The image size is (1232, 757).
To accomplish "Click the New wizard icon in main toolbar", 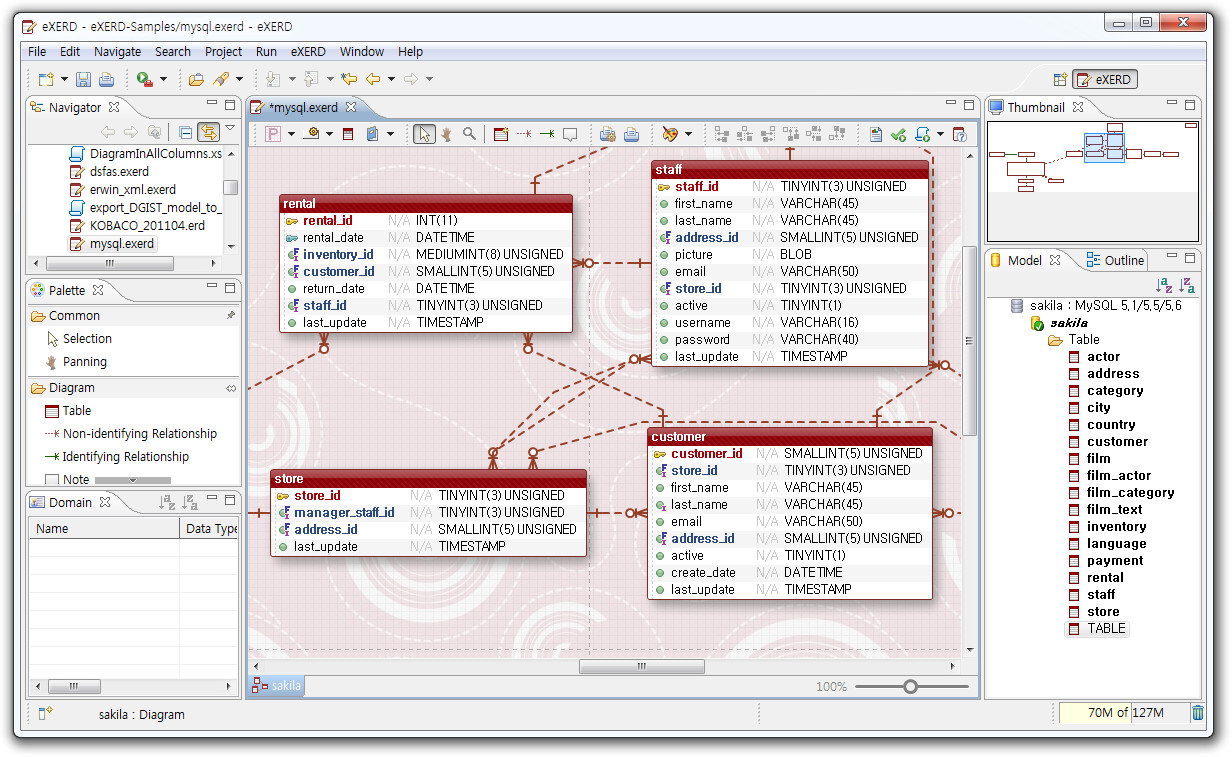I will click(x=46, y=79).
